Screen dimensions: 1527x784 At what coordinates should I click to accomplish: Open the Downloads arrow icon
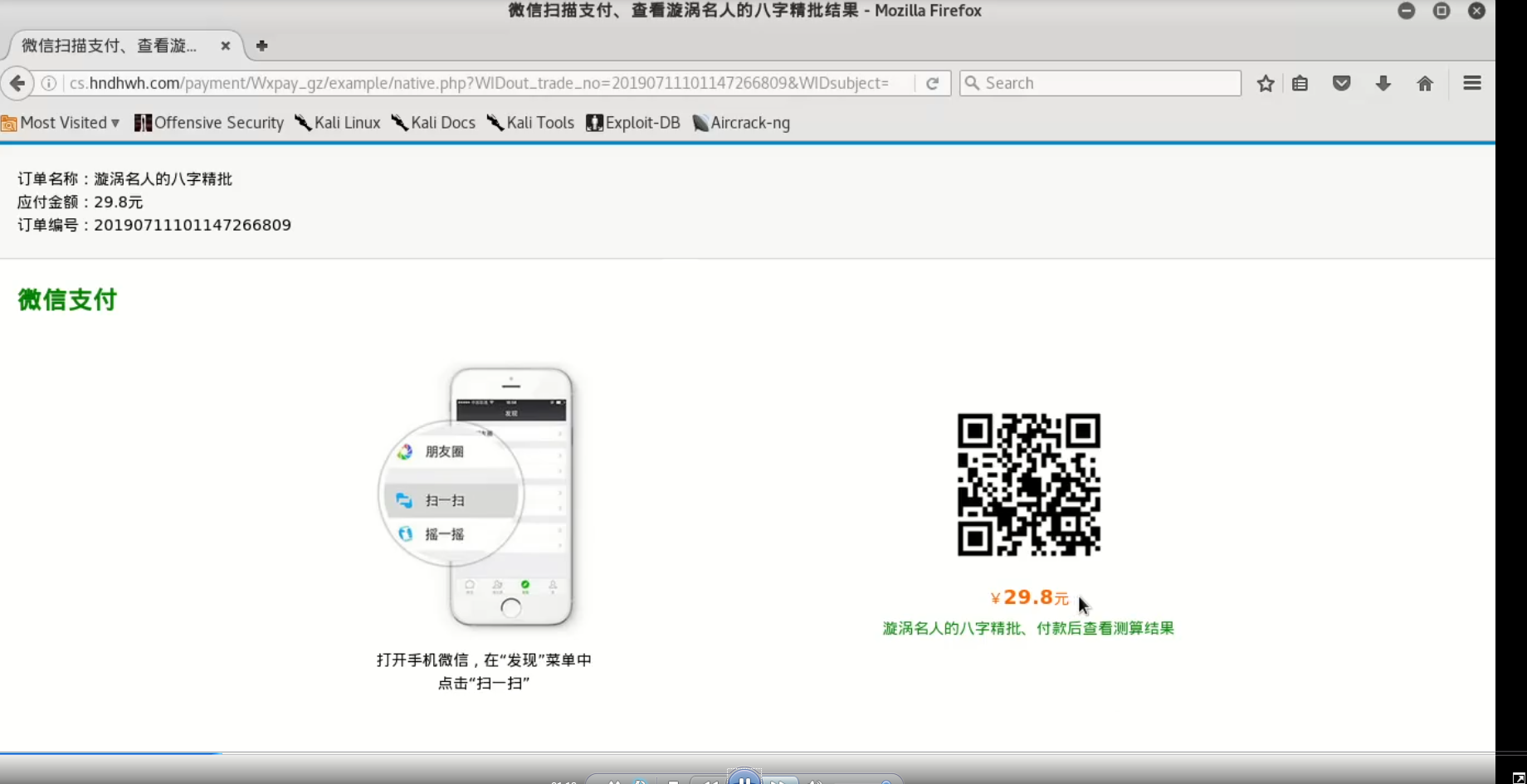coord(1383,83)
